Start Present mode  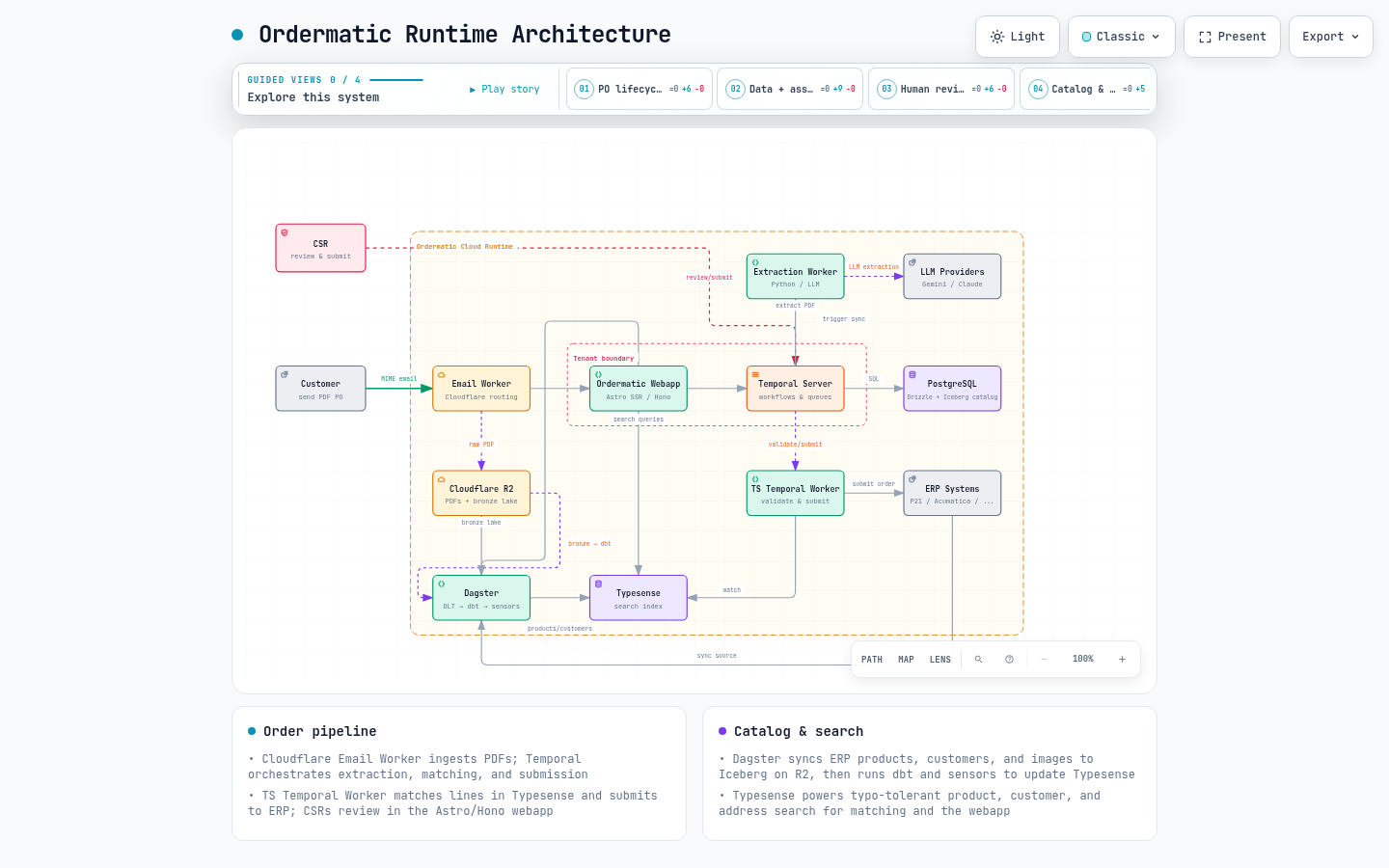[1232, 37]
